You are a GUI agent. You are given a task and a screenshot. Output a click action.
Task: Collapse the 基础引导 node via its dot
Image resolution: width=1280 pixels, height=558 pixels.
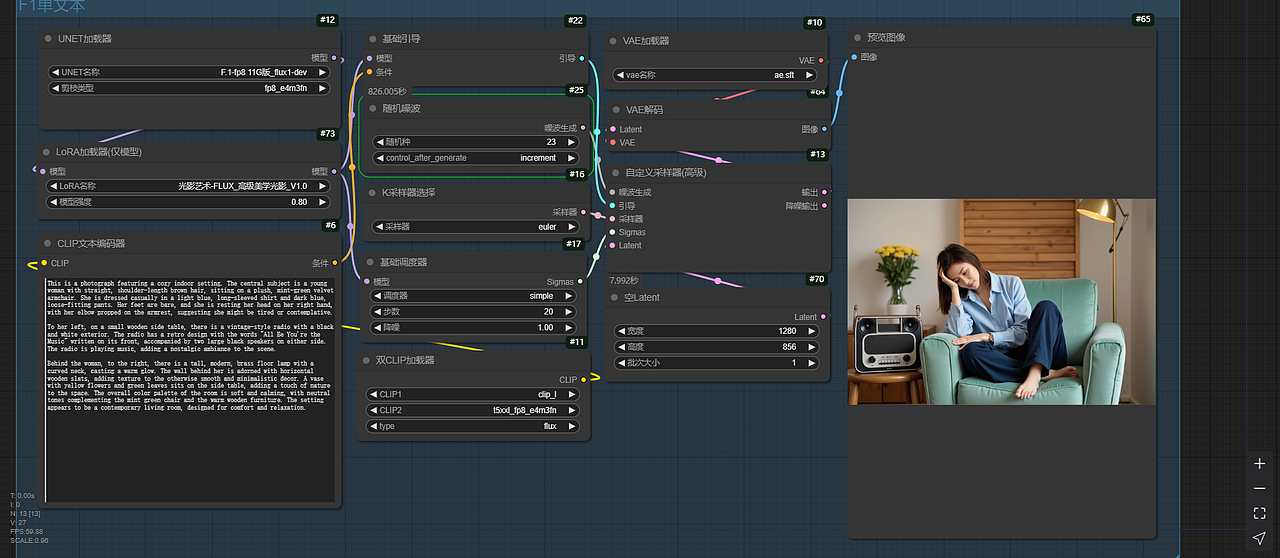(x=372, y=38)
